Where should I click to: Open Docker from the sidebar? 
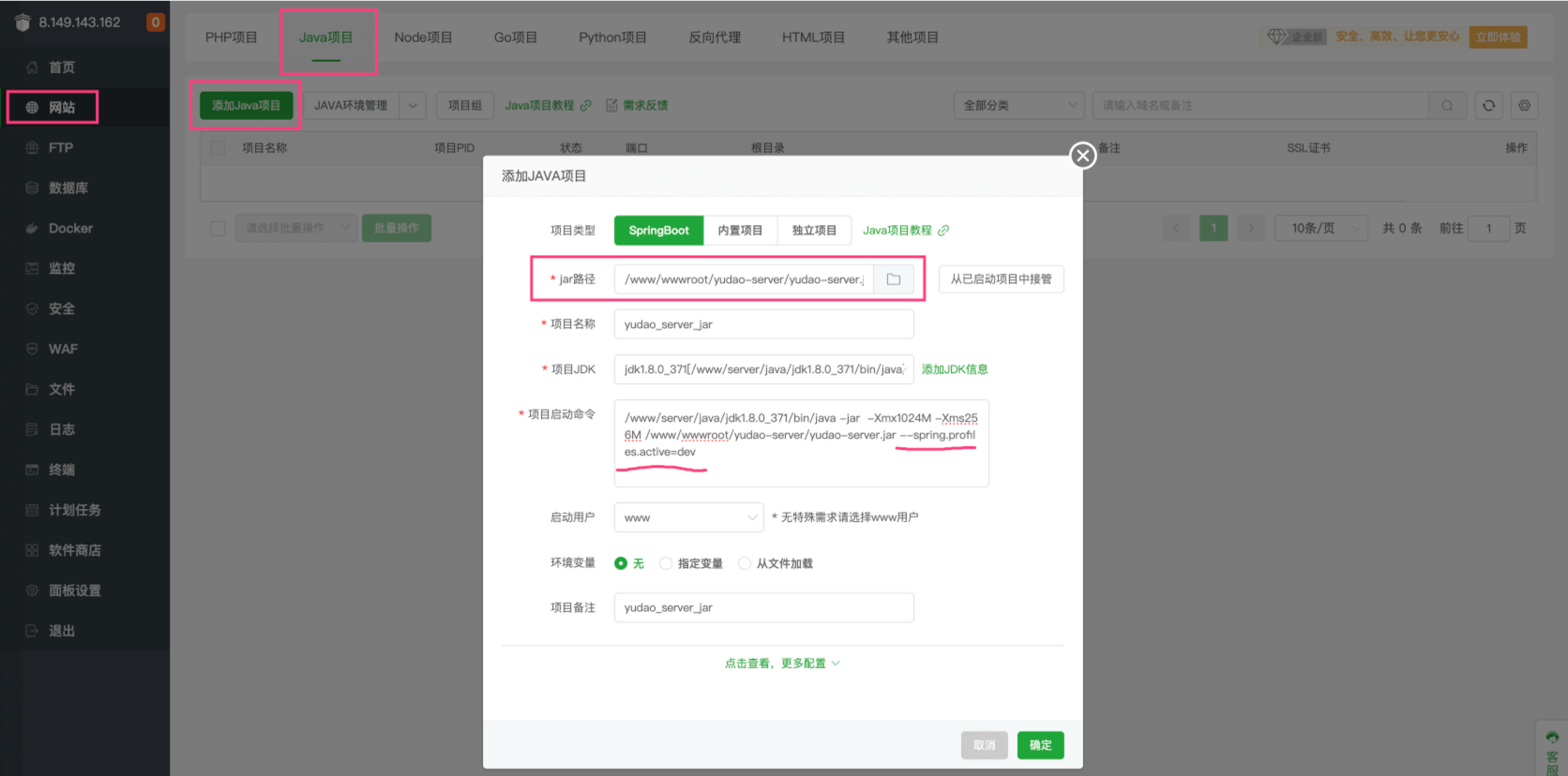(70, 229)
